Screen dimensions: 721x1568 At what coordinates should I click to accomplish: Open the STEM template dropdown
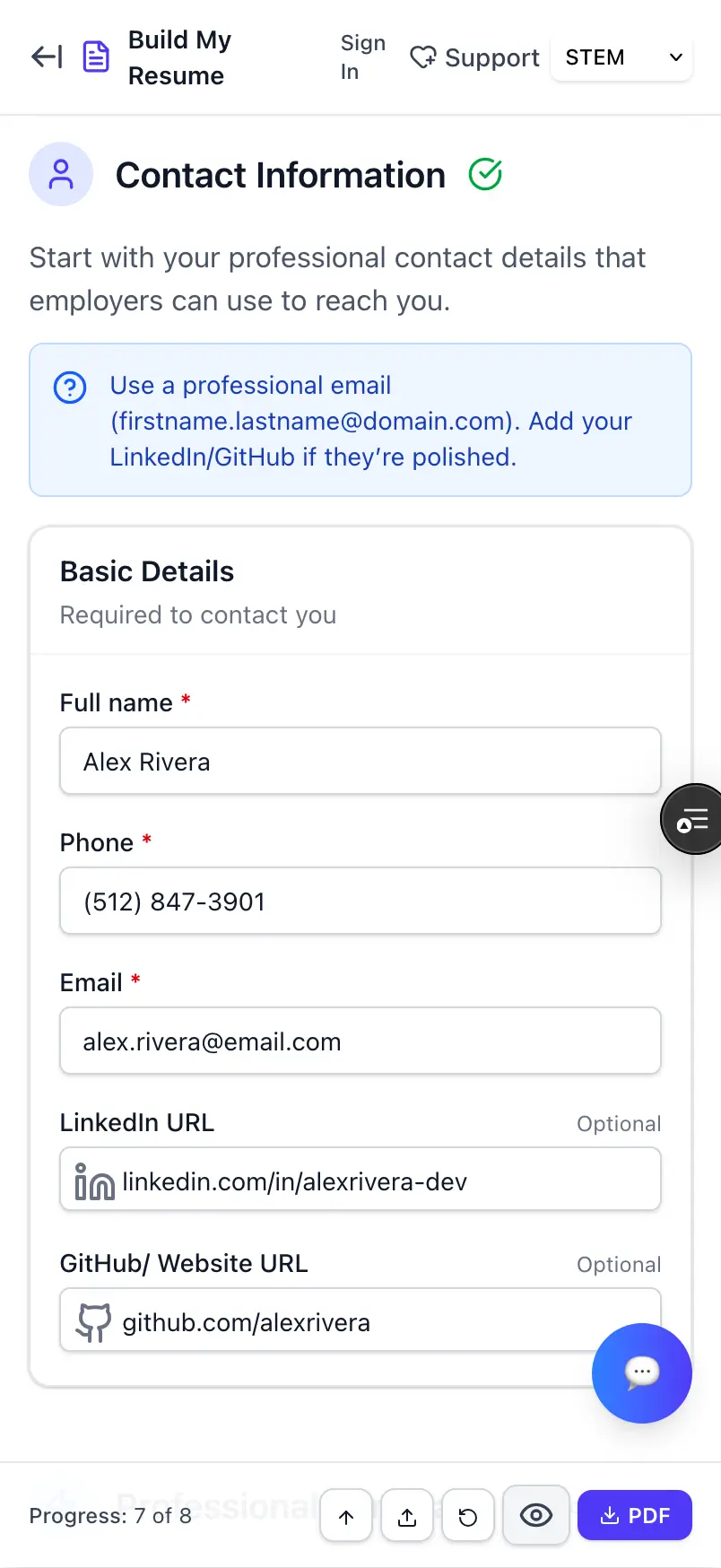pos(622,57)
